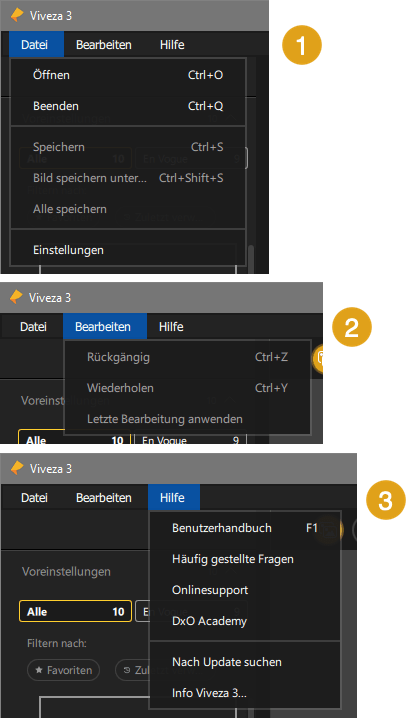
Task: Select Beenden to quit Viveza
Action: point(128,106)
